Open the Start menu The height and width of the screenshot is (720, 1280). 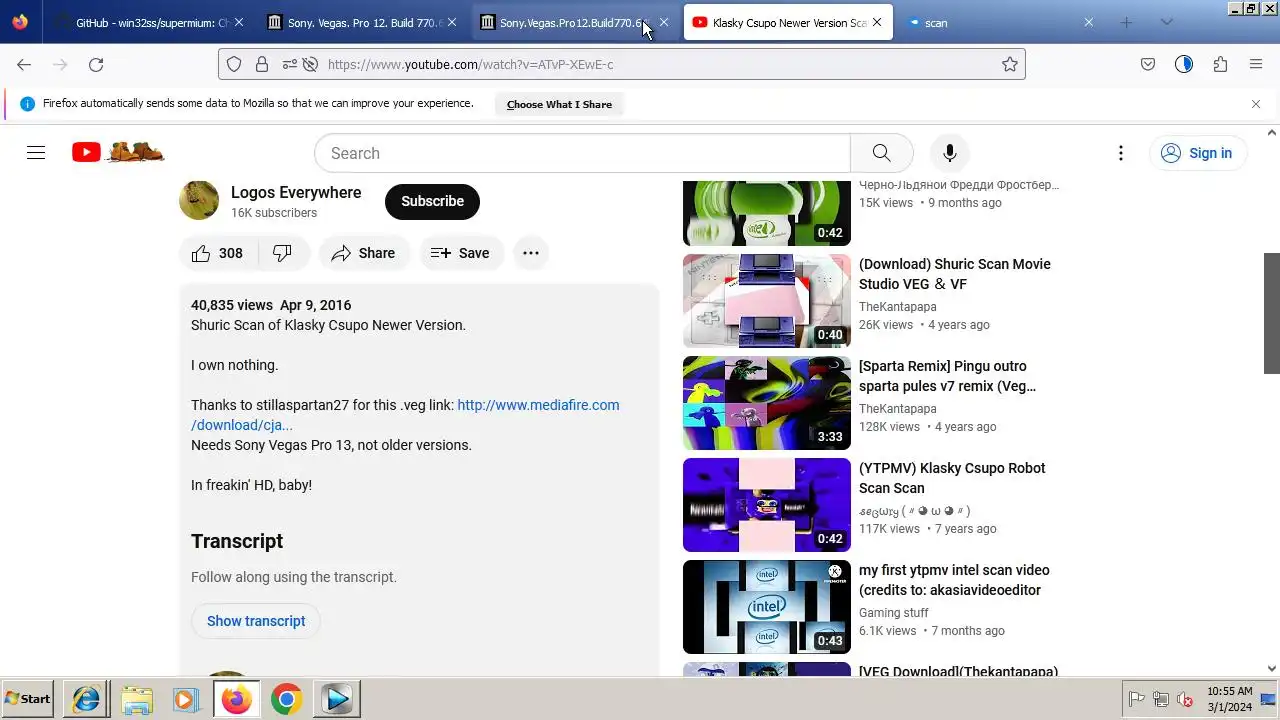pos(28,699)
